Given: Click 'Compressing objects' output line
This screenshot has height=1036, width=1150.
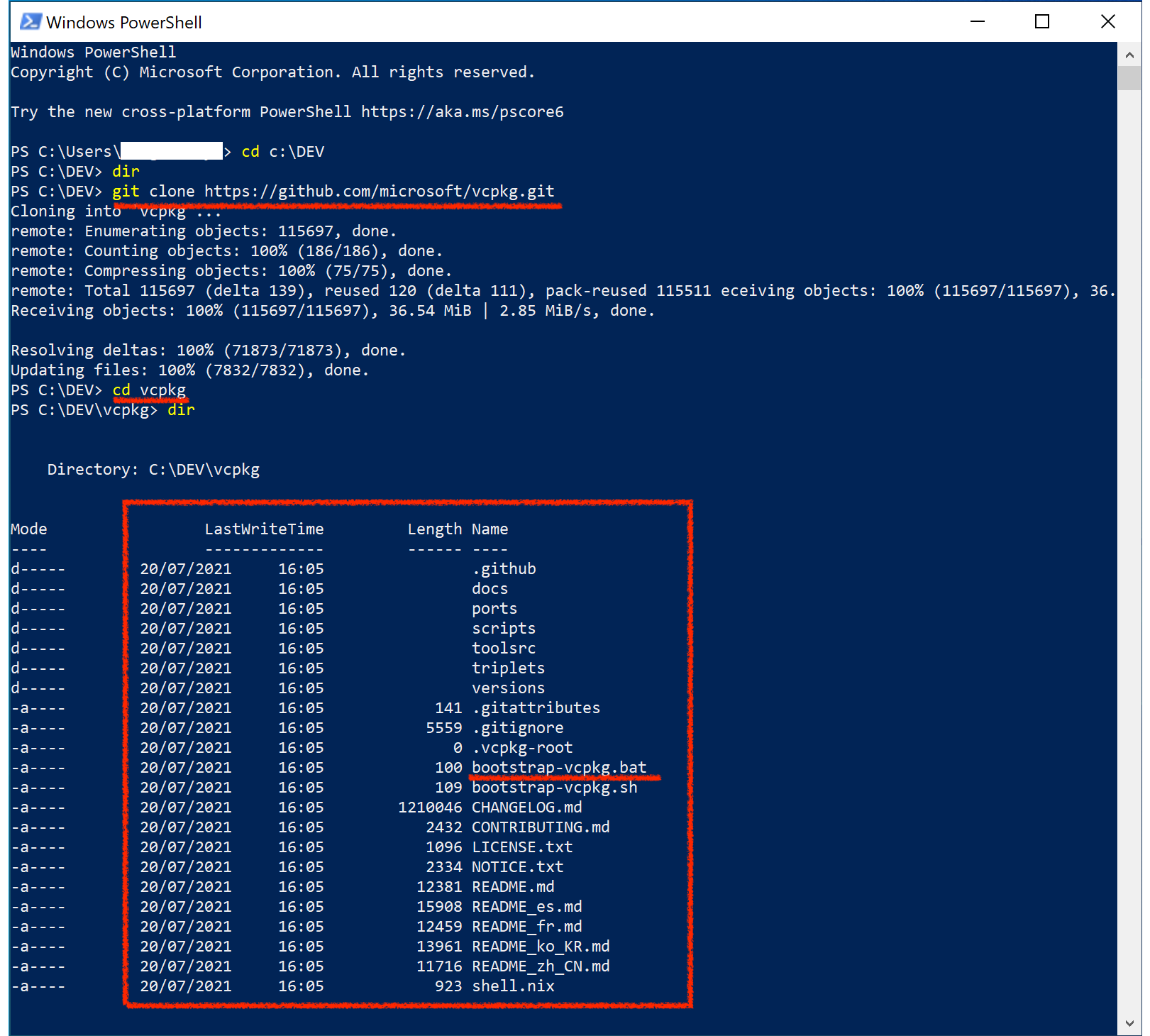Looking at the screenshot, I should [231, 271].
